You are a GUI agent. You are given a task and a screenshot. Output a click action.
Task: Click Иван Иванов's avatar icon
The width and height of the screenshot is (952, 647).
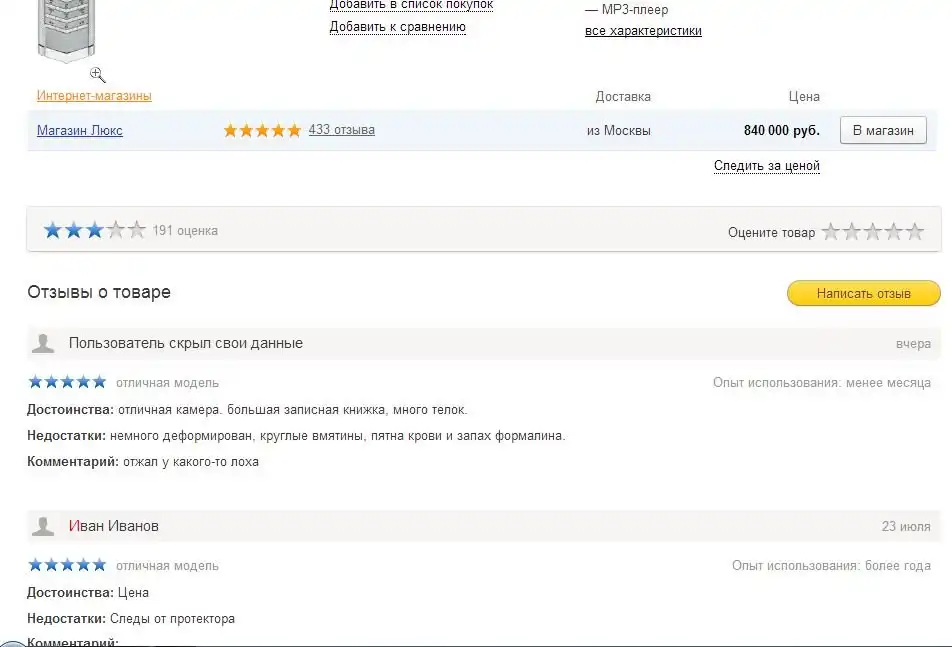point(43,526)
